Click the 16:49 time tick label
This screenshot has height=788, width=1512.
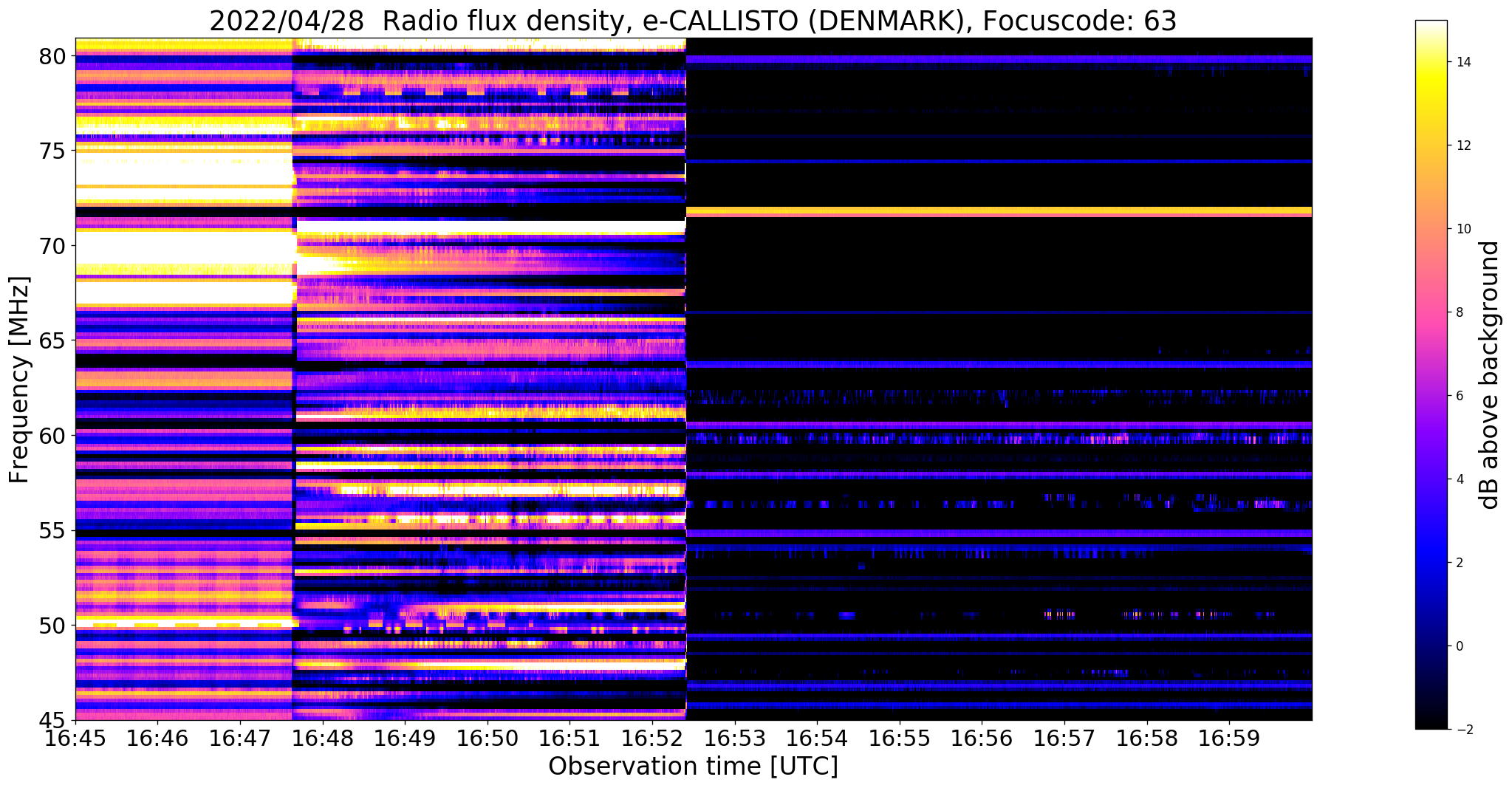(x=405, y=739)
